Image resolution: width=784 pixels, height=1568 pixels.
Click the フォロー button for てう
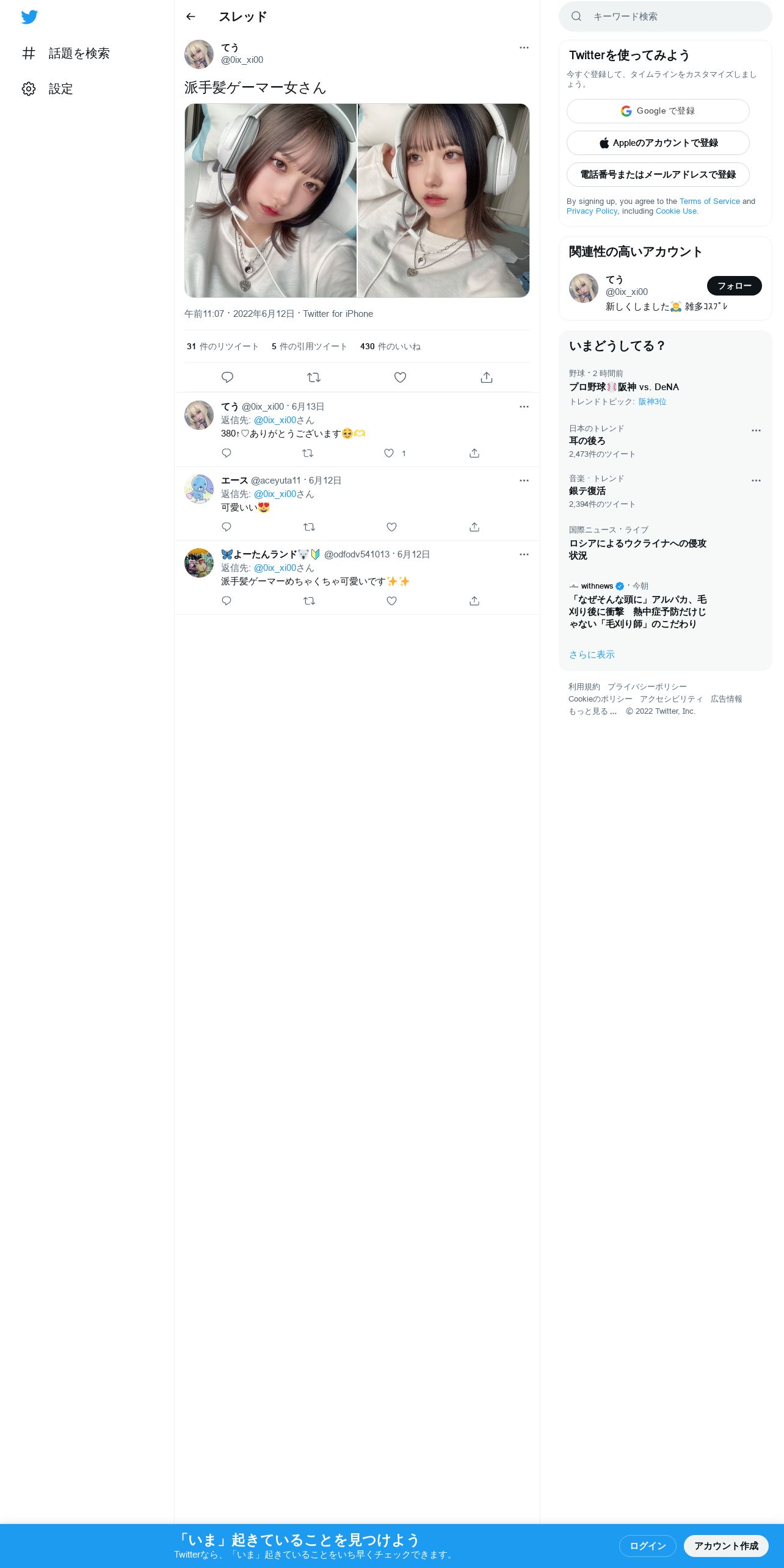[735, 286]
